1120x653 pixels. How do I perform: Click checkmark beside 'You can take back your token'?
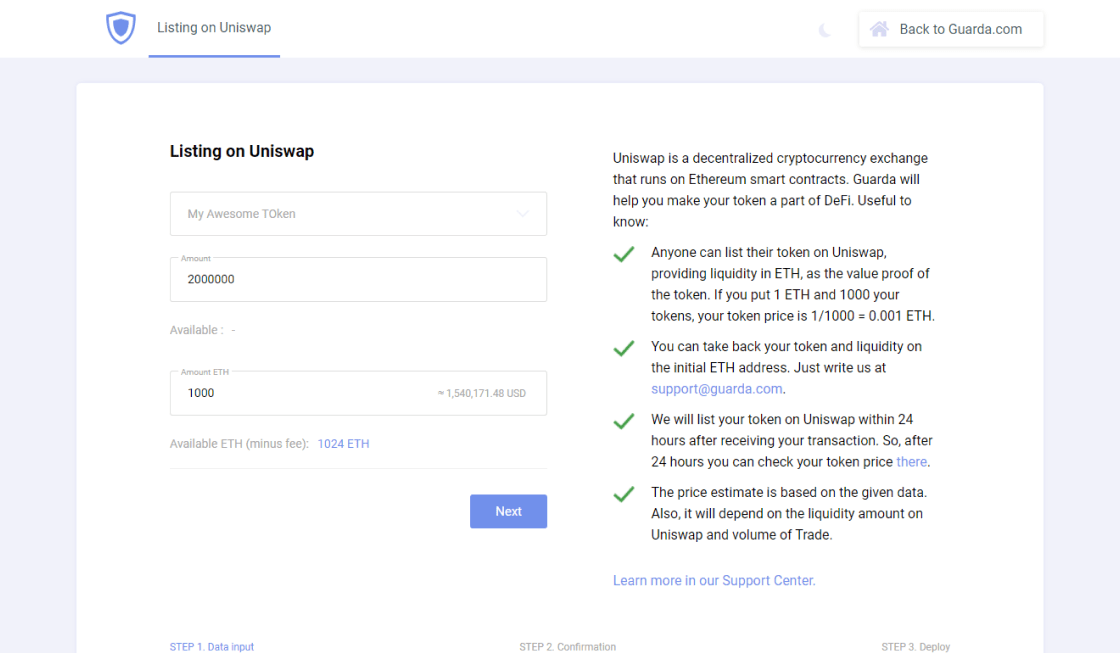coord(624,349)
